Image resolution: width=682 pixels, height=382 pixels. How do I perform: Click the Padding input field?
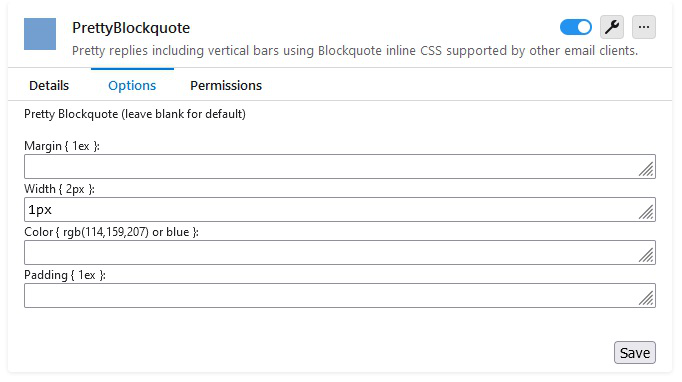tap(340, 295)
